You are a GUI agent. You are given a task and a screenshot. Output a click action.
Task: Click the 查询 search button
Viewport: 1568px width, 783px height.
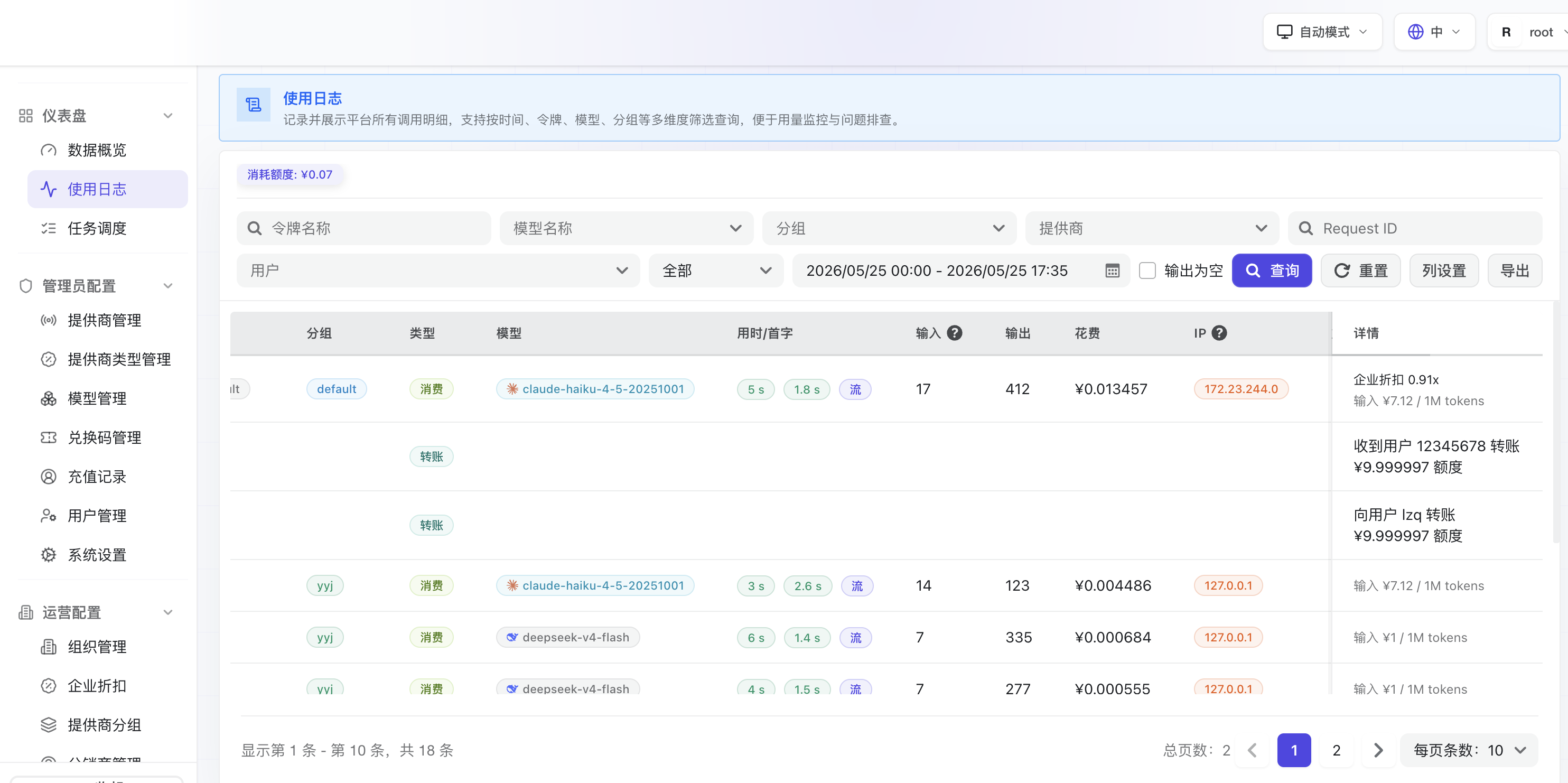pyautogui.click(x=1272, y=271)
